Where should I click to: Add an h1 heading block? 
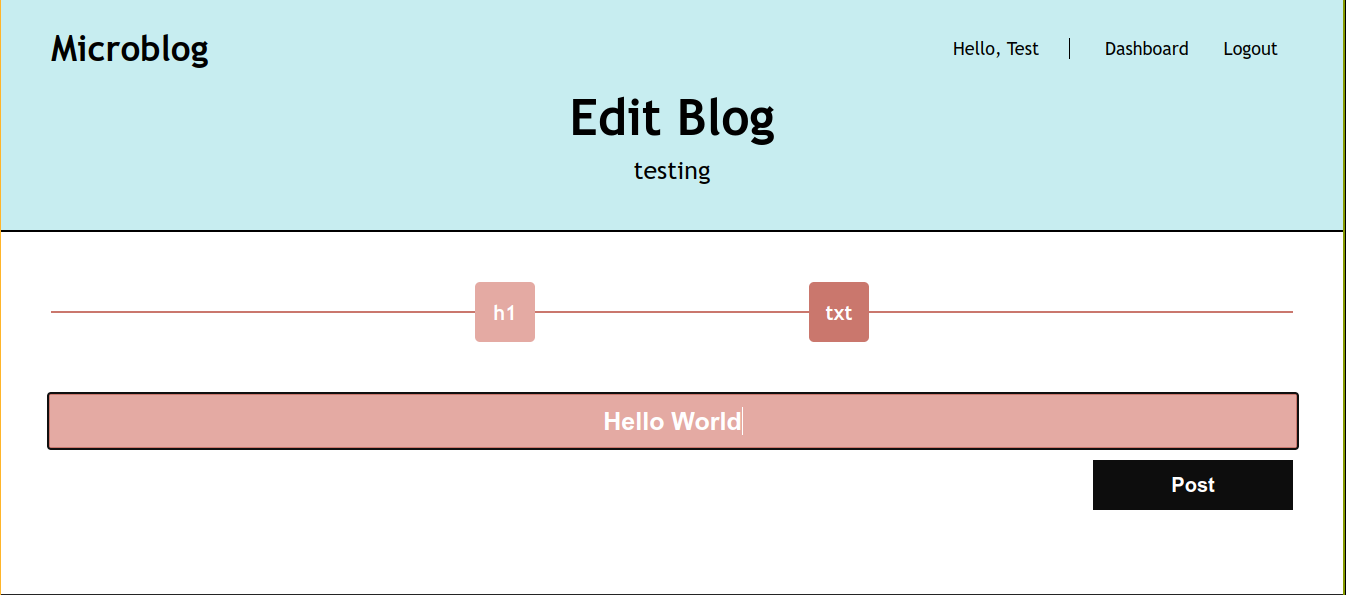[504, 312]
